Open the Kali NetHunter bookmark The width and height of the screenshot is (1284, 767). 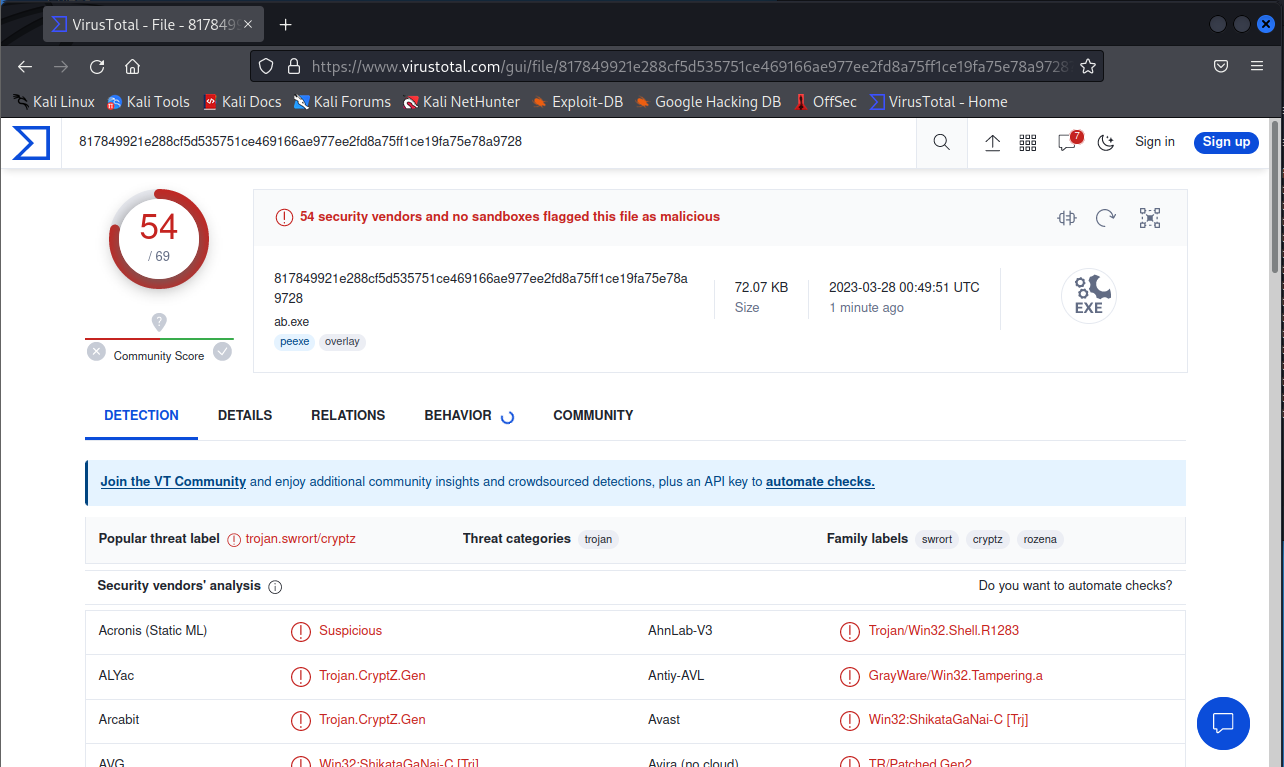[462, 102]
